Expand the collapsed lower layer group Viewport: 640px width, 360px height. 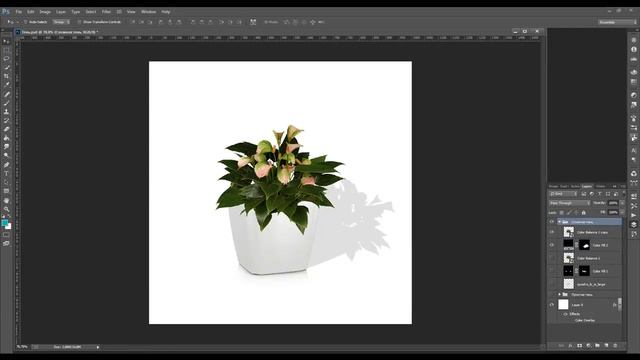click(x=559, y=294)
